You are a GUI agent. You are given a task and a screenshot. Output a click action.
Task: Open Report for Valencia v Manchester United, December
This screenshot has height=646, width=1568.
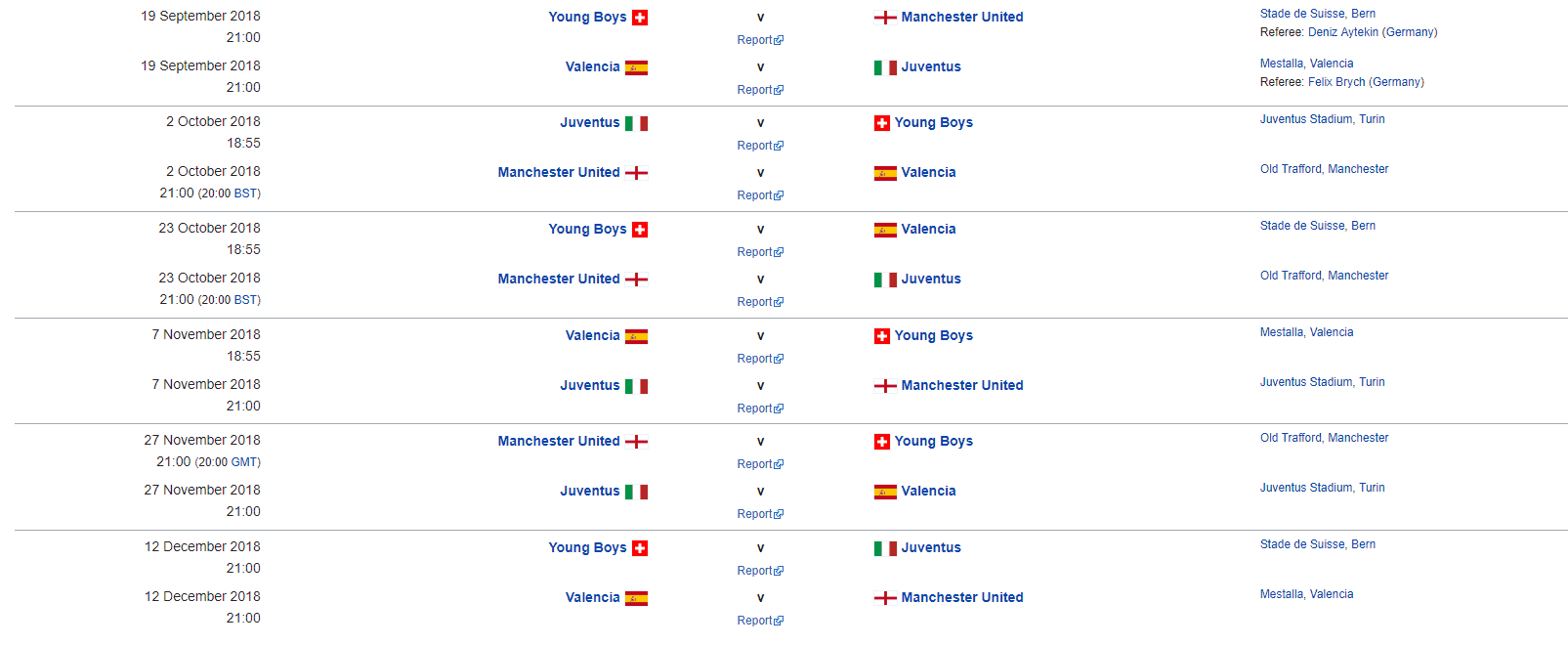coord(760,621)
